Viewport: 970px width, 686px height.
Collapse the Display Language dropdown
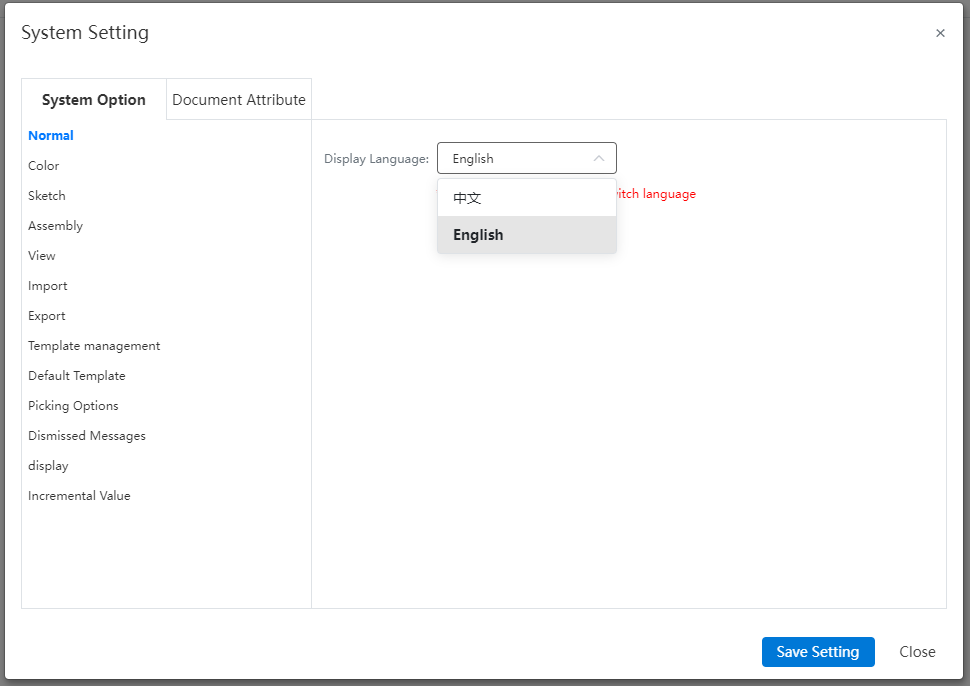point(526,158)
